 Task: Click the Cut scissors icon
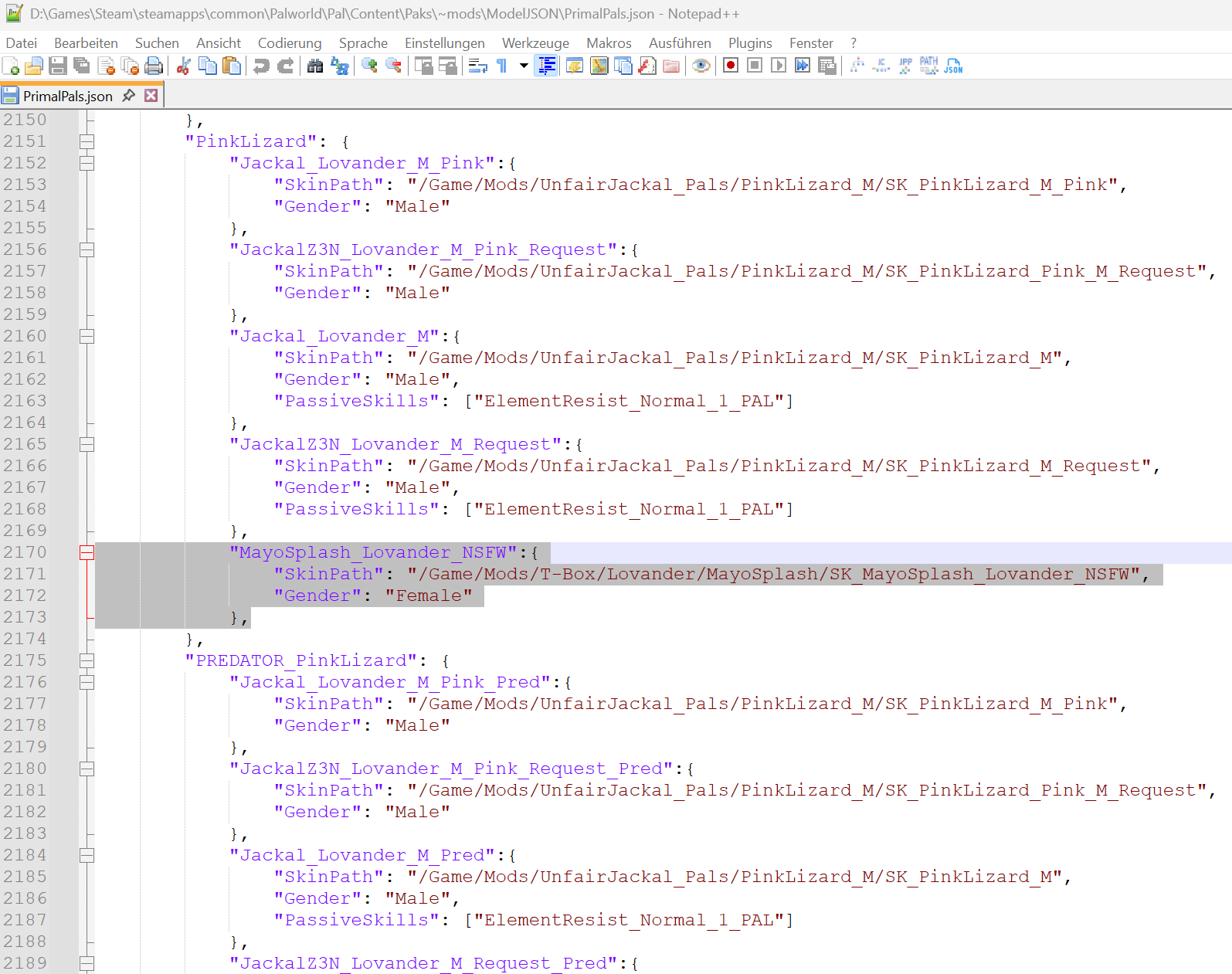point(184,66)
